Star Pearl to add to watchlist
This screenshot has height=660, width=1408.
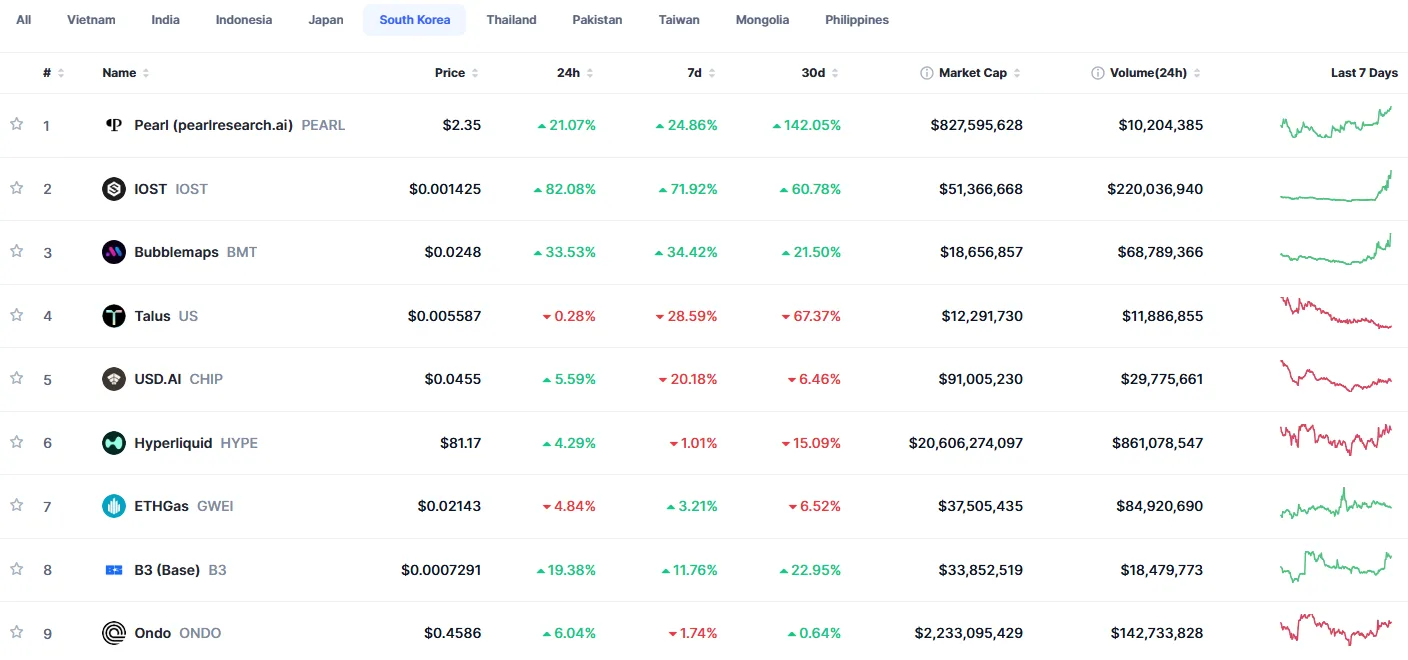[x=16, y=125]
